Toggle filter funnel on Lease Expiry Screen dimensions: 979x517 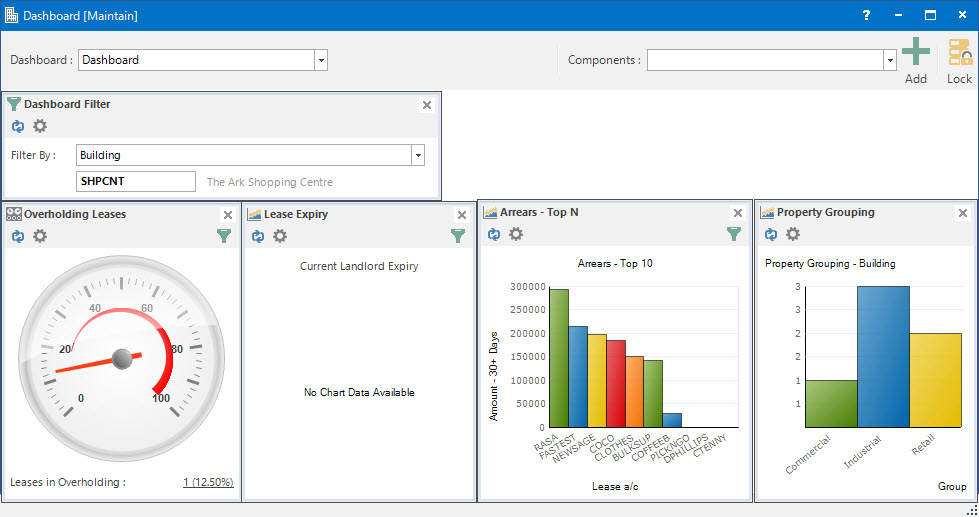click(458, 236)
